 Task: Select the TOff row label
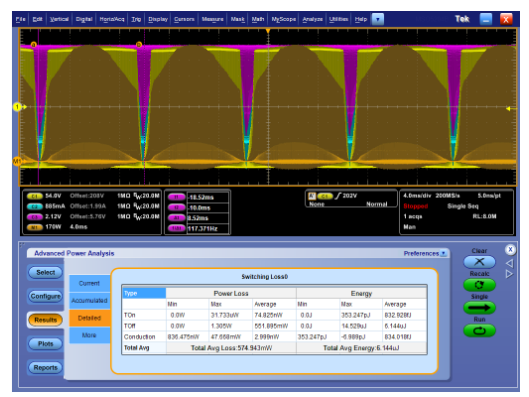coord(130,326)
